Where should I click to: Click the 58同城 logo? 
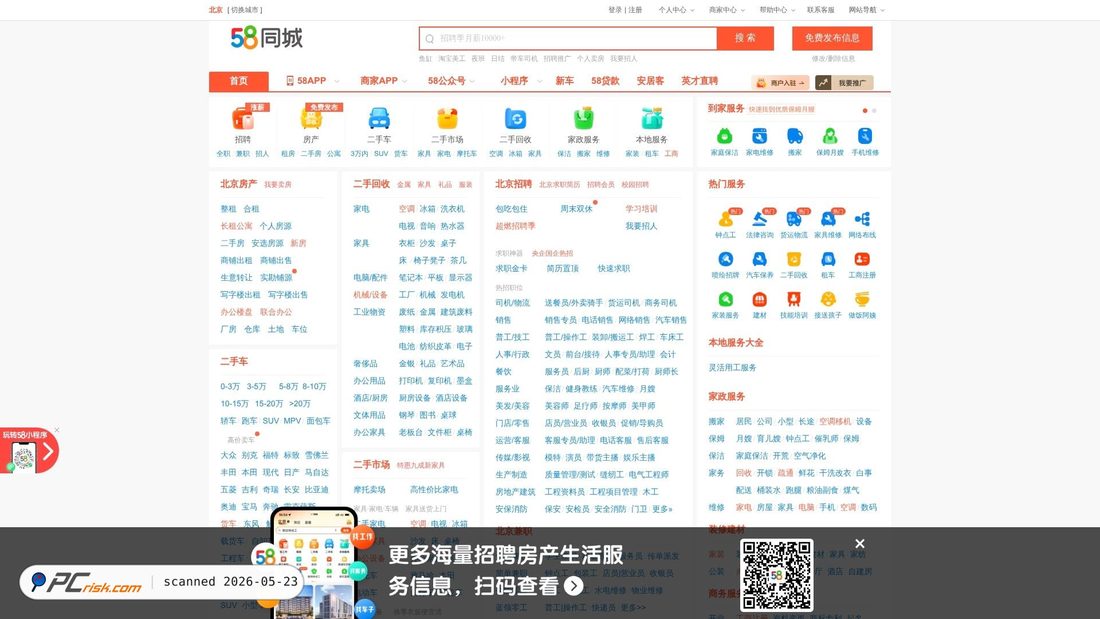(x=267, y=38)
